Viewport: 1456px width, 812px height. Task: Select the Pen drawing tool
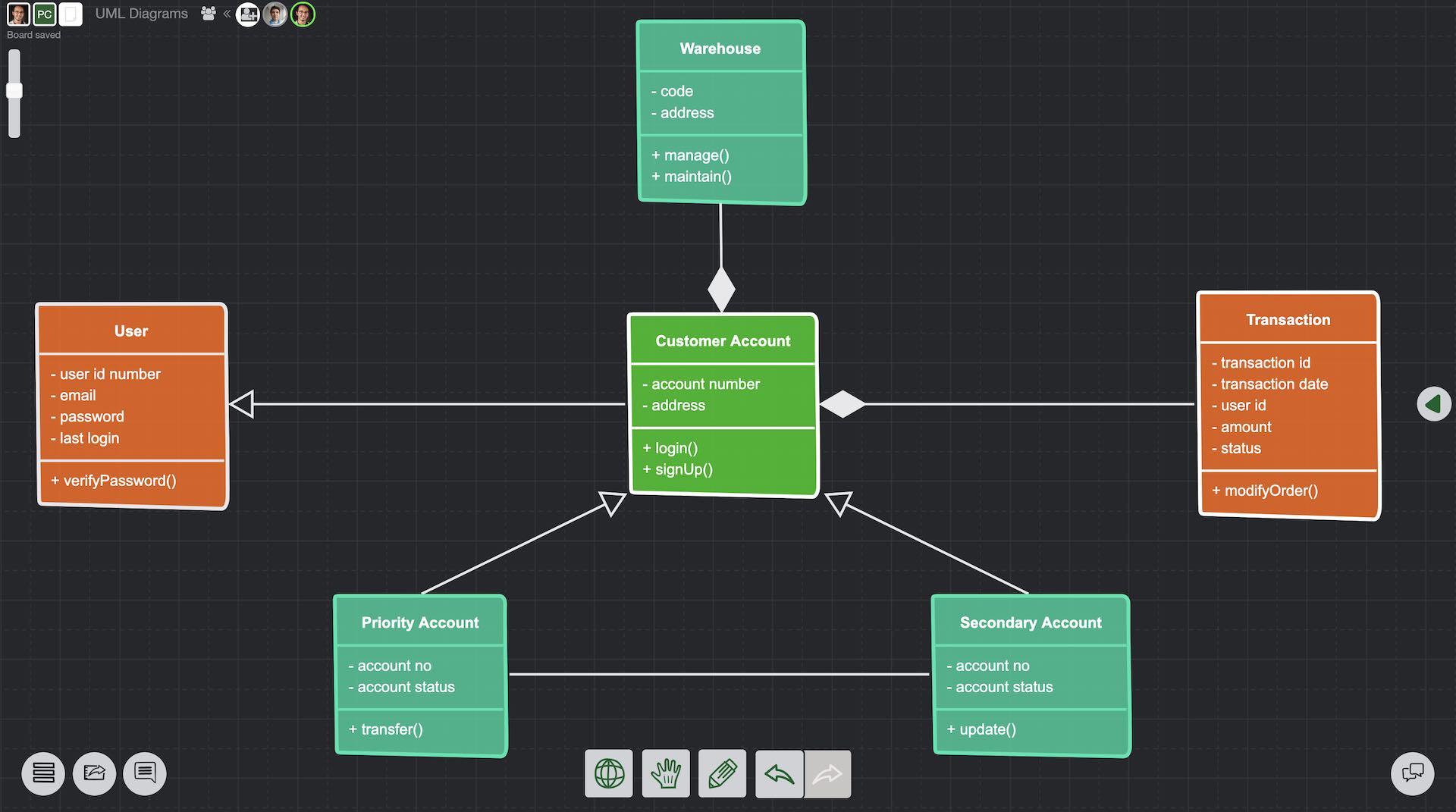tap(722, 773)
